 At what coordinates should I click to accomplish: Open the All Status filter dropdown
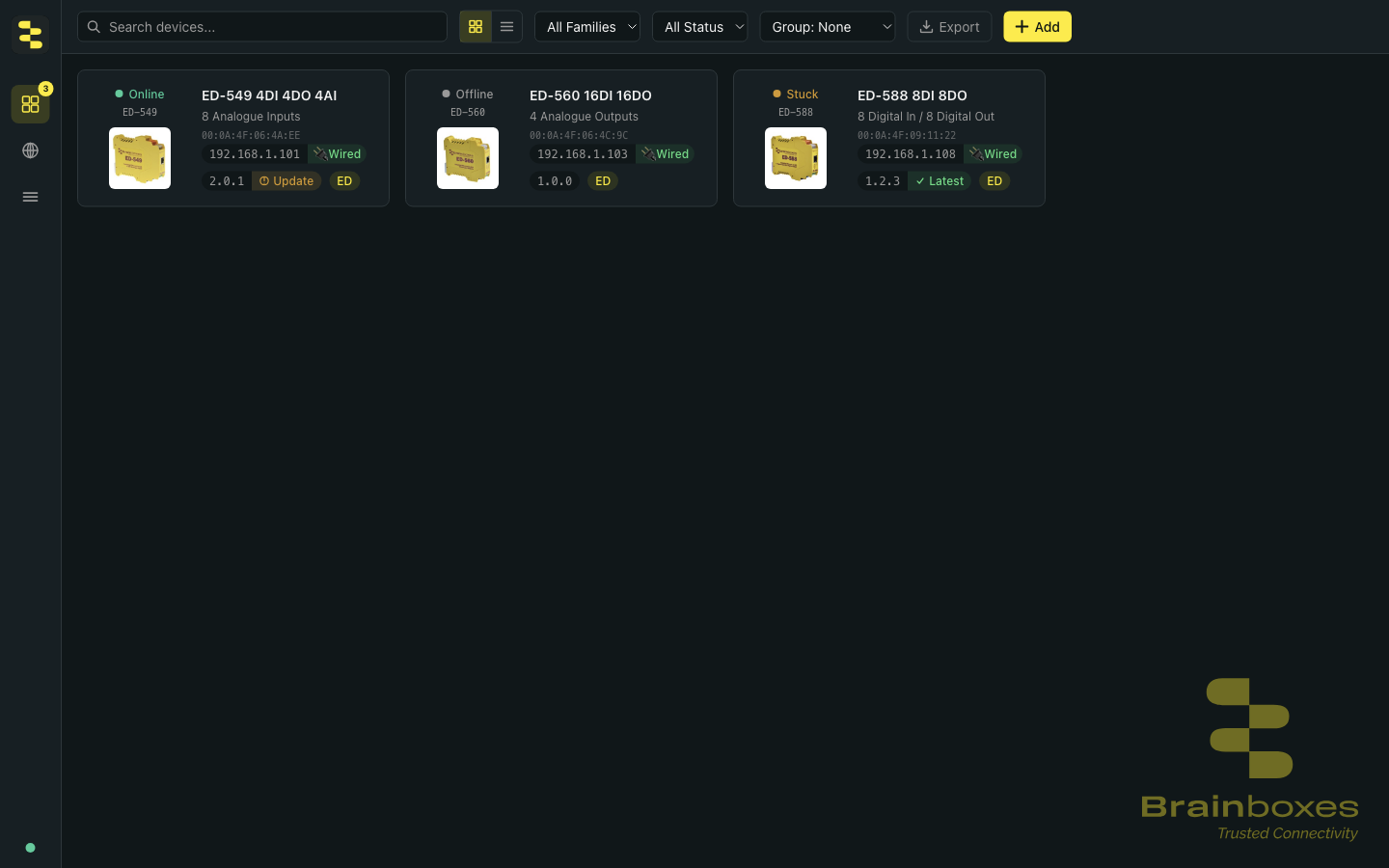pyautogui.click(x=700, y=27)
